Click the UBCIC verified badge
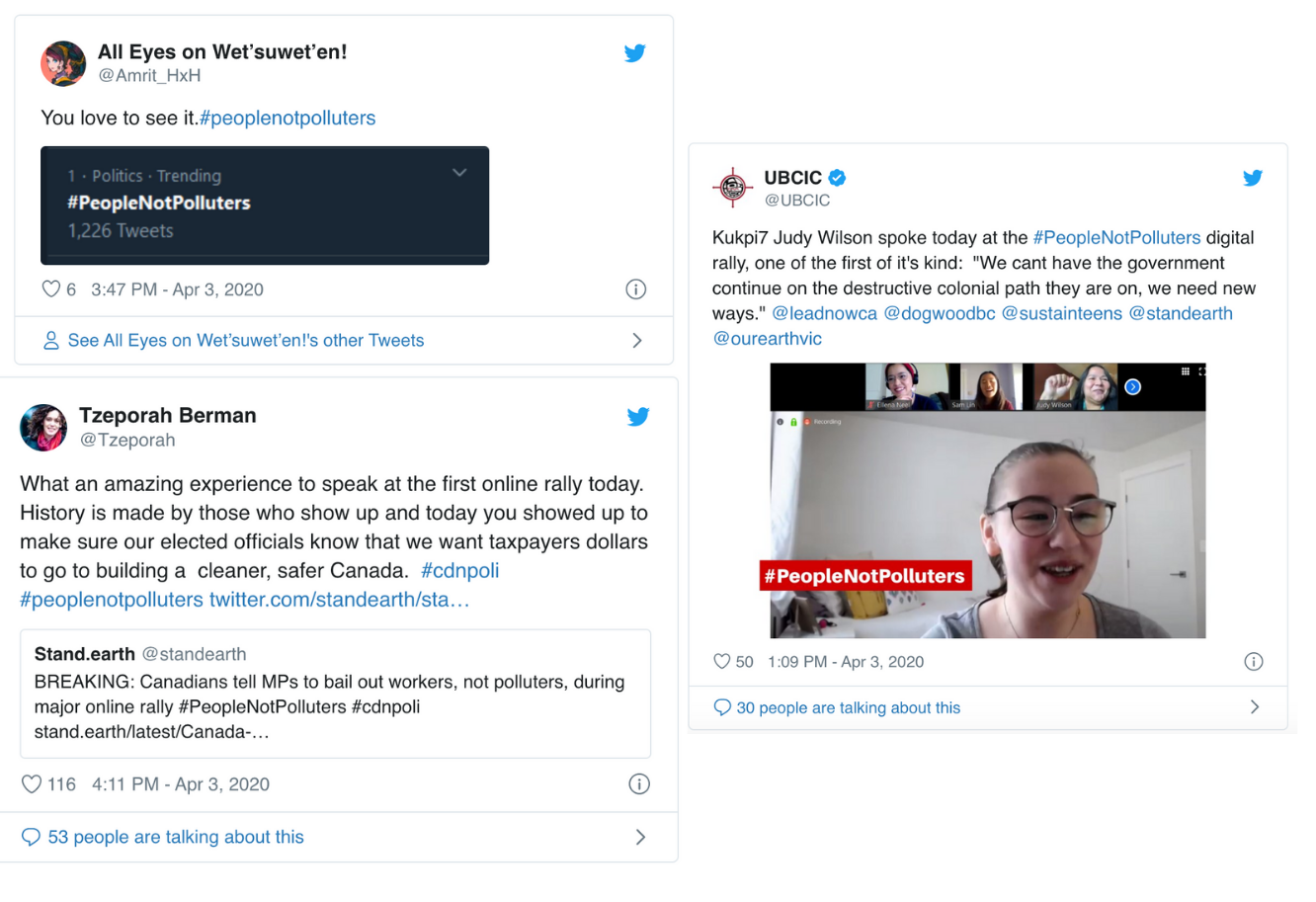Screen dimensions: 1316x902 [837, 178]
